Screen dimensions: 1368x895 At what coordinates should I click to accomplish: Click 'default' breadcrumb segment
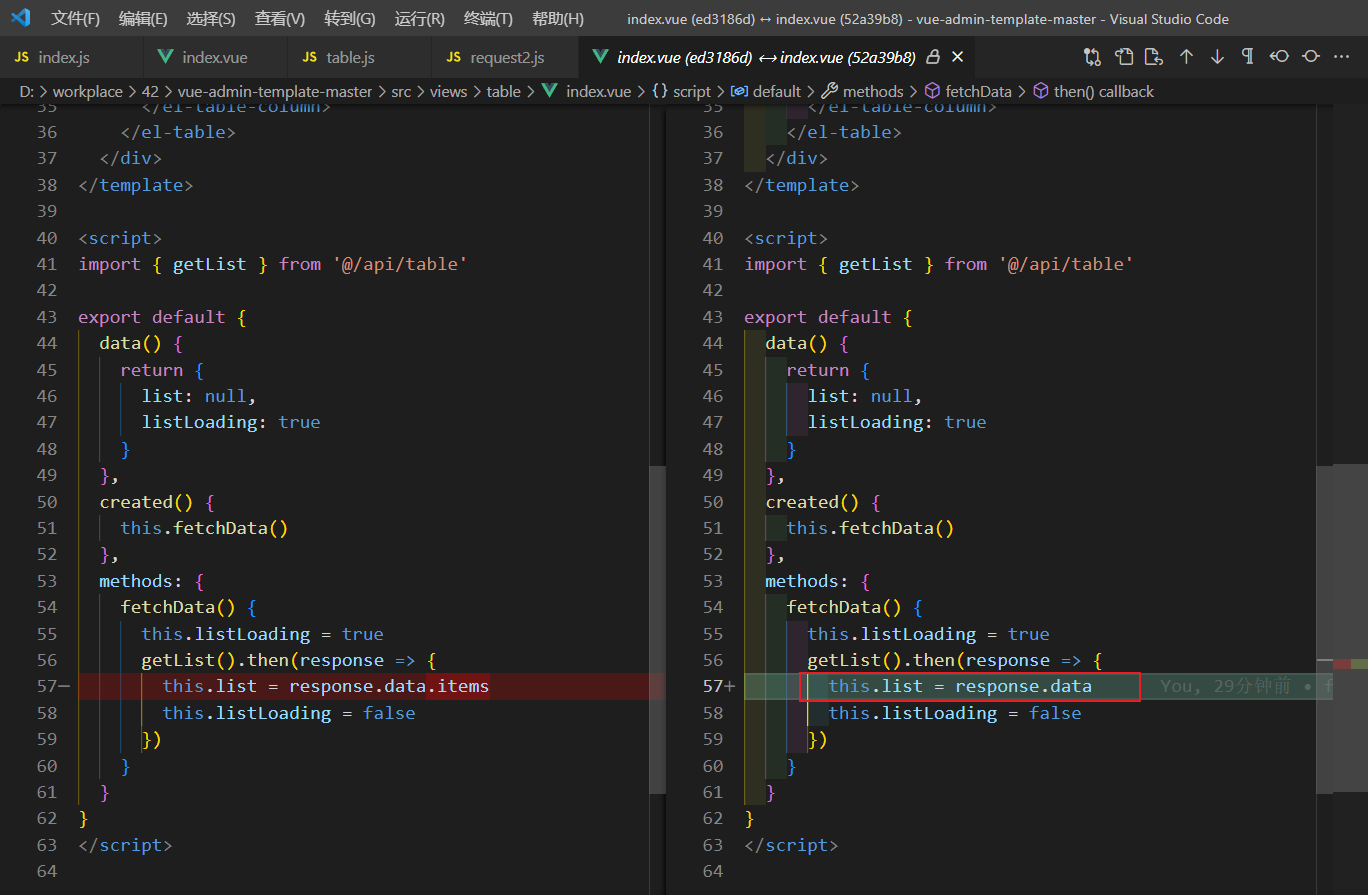777,91
